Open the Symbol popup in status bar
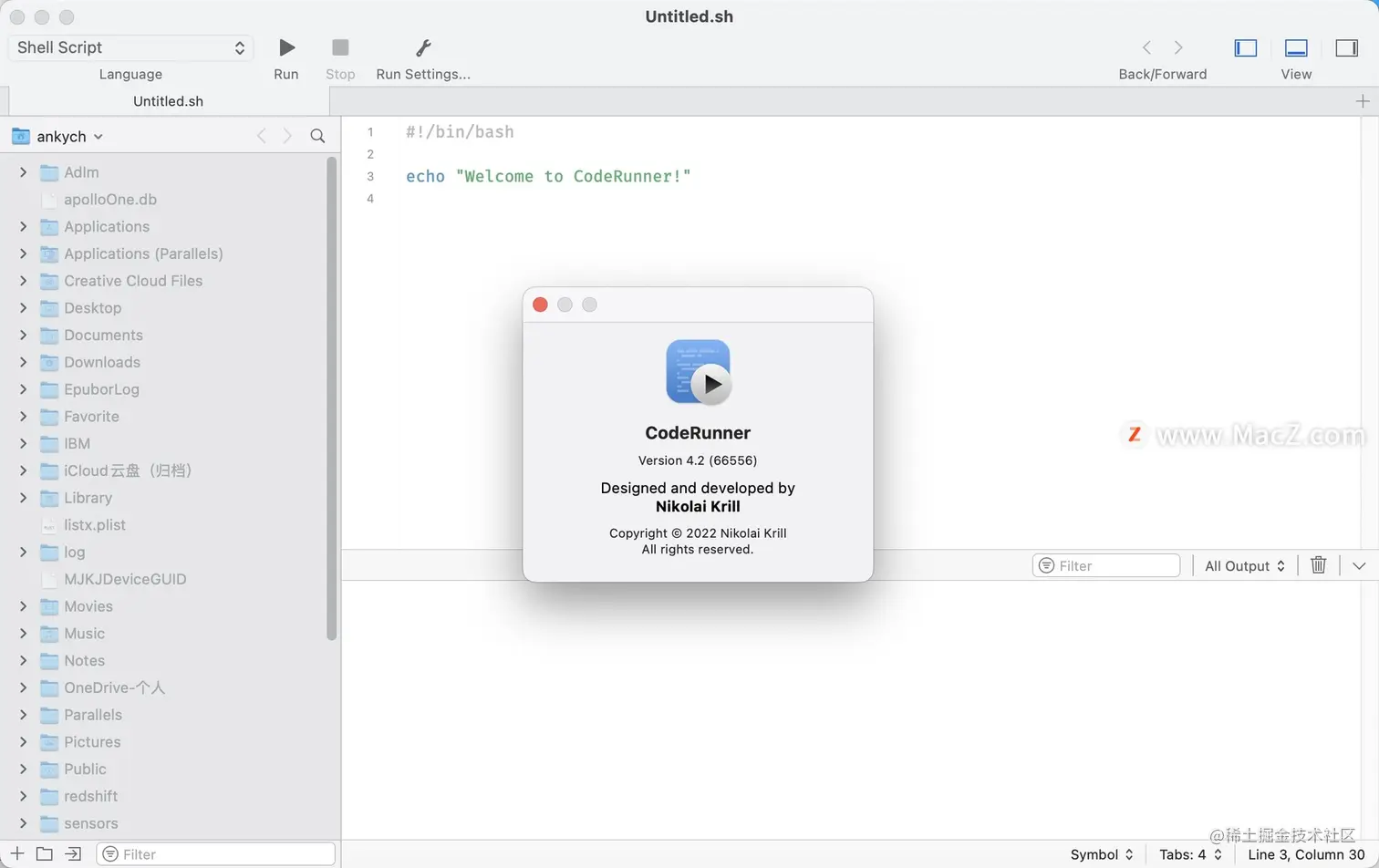Viewport: 1379px width, 868px height. [1102, 854]
